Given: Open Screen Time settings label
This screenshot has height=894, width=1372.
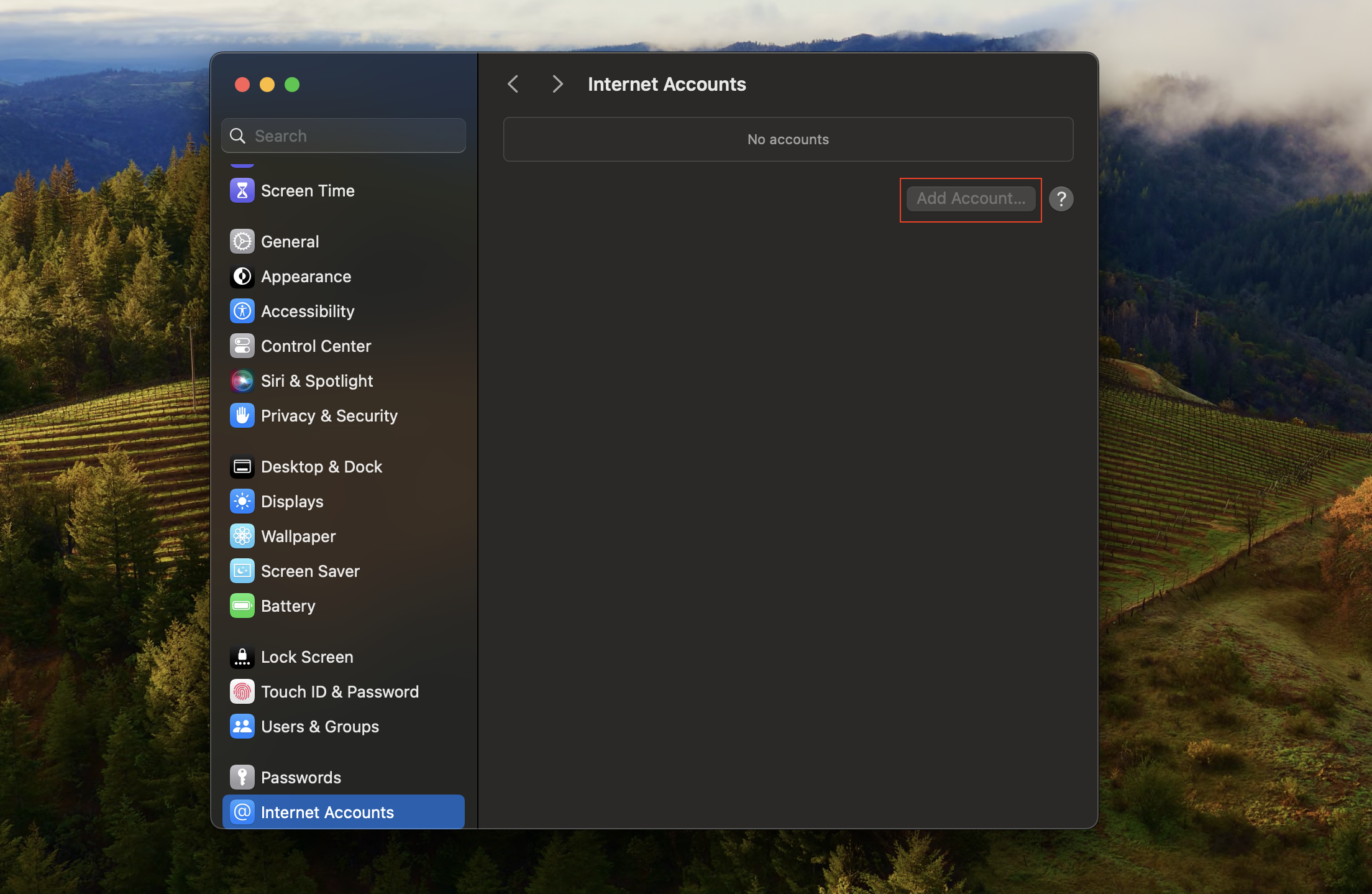Looking at the screenshot, I should point(308,191).
